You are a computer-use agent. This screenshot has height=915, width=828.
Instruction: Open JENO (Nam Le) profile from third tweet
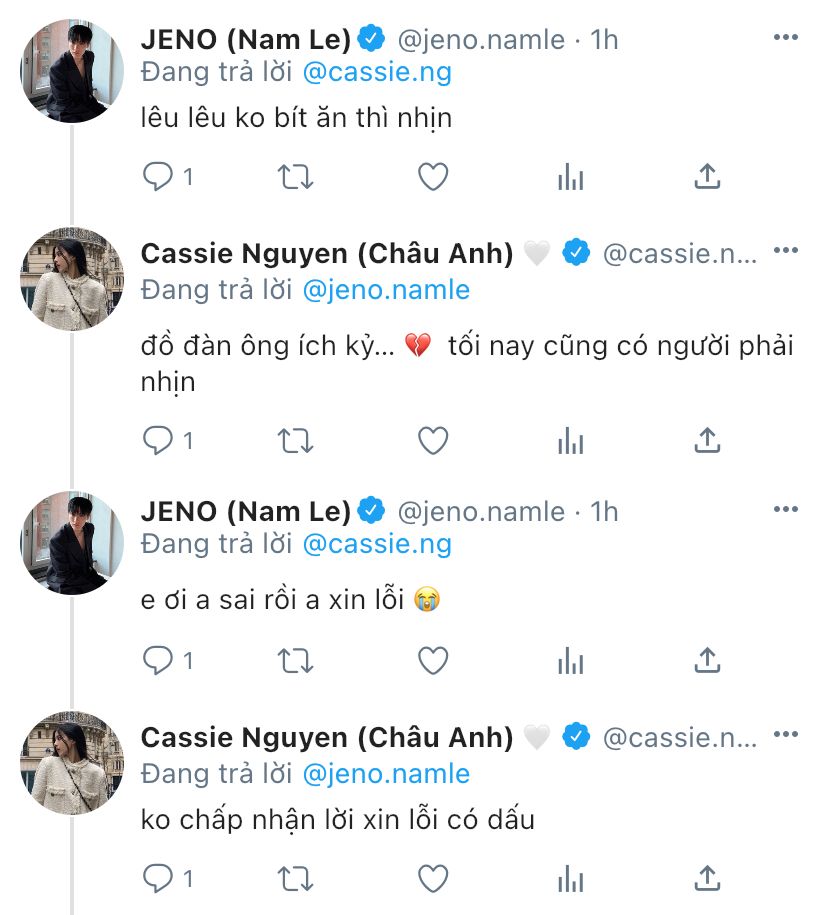[x=245, y=512]
